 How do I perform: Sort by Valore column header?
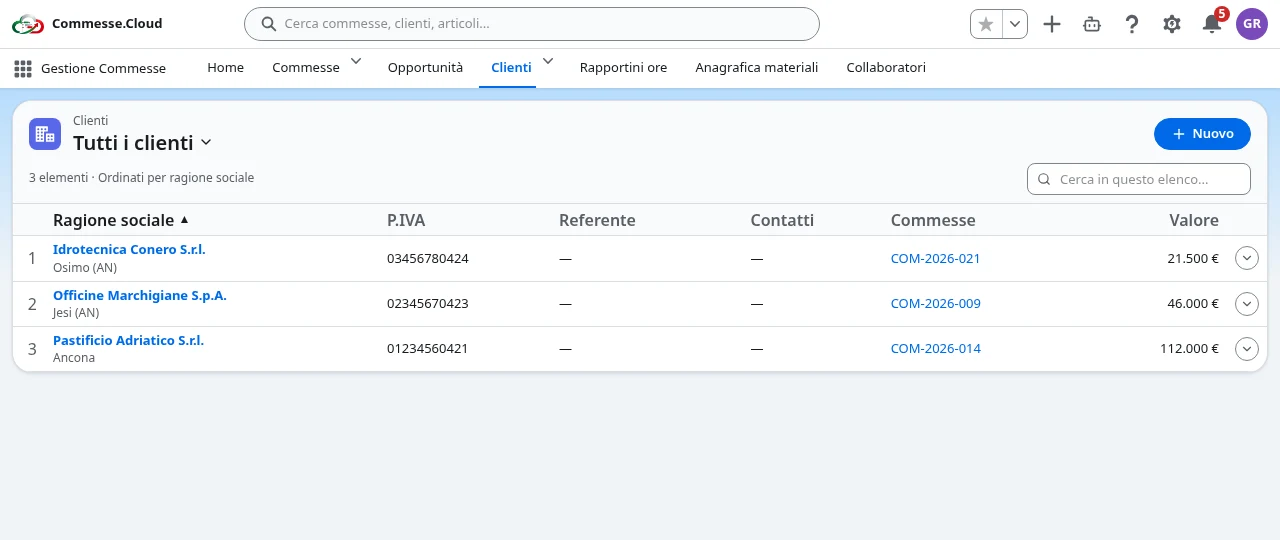tap(1194, 220)
